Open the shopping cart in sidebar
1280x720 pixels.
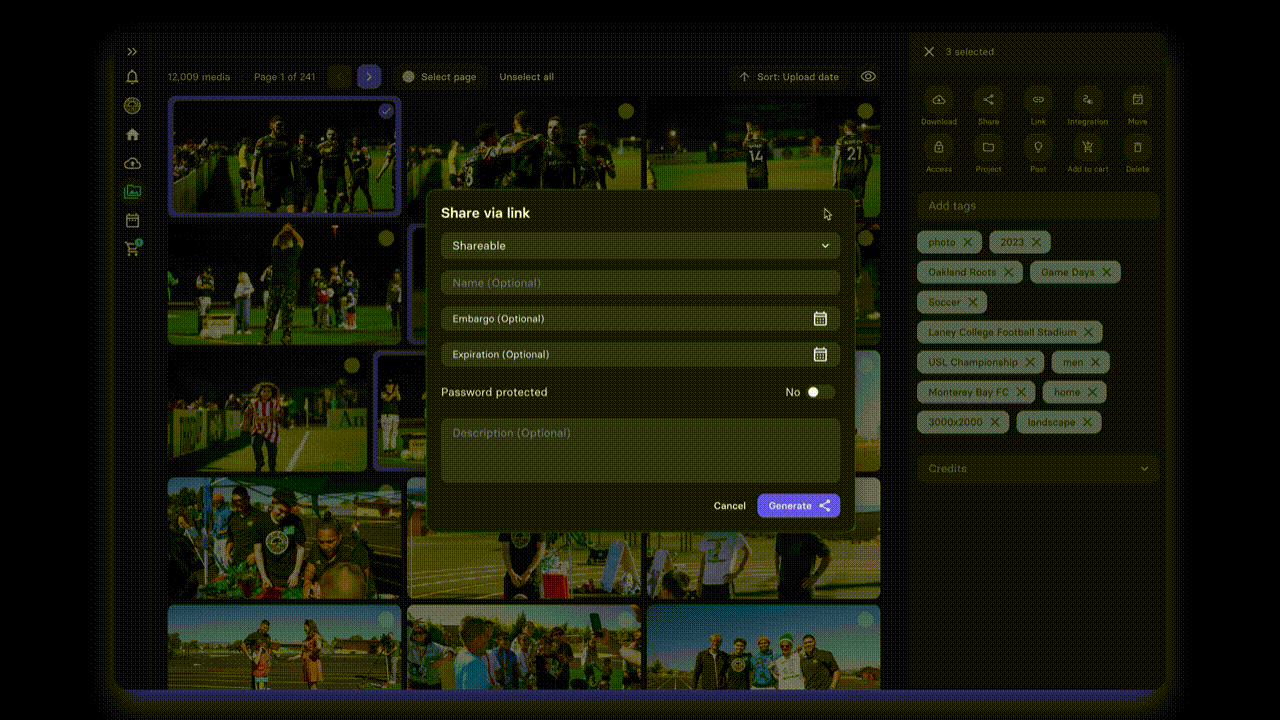(132, 249)
